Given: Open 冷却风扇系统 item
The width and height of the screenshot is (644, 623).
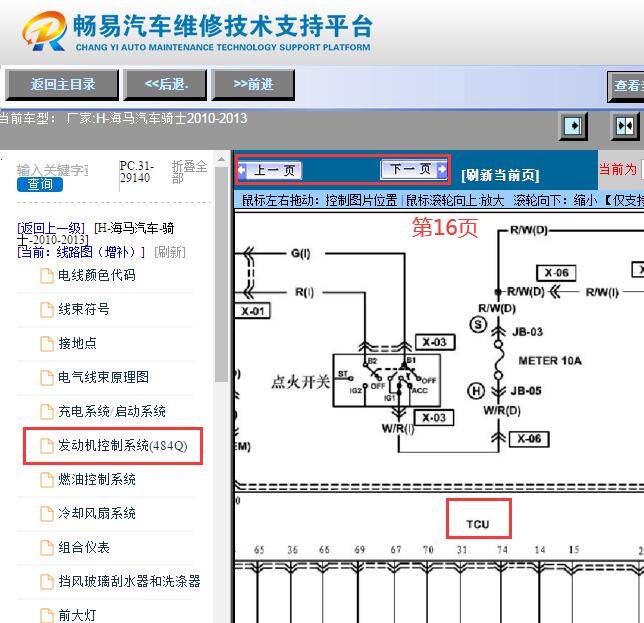Looking at the screenshot, I should [97, 513].
